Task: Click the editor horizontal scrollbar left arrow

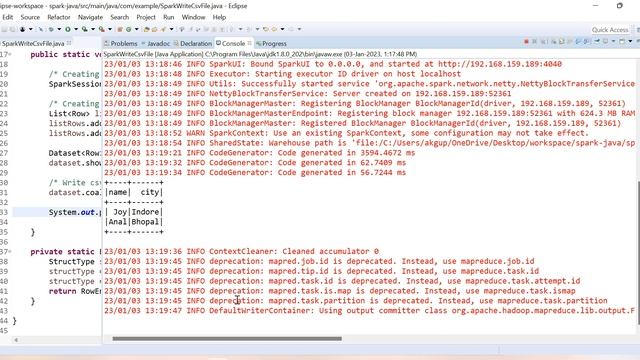Action: pos(16,340)
